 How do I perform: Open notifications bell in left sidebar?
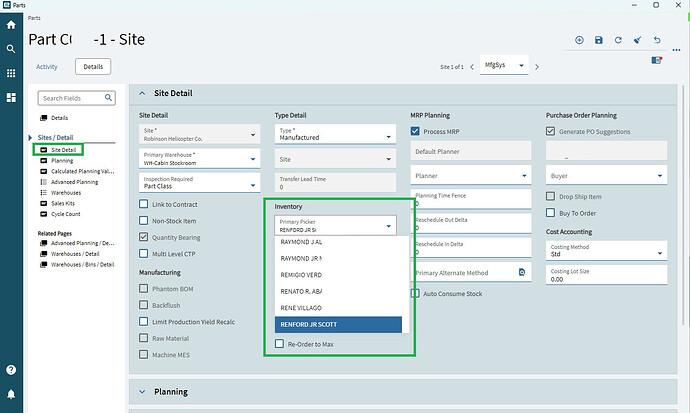[11, 394]
